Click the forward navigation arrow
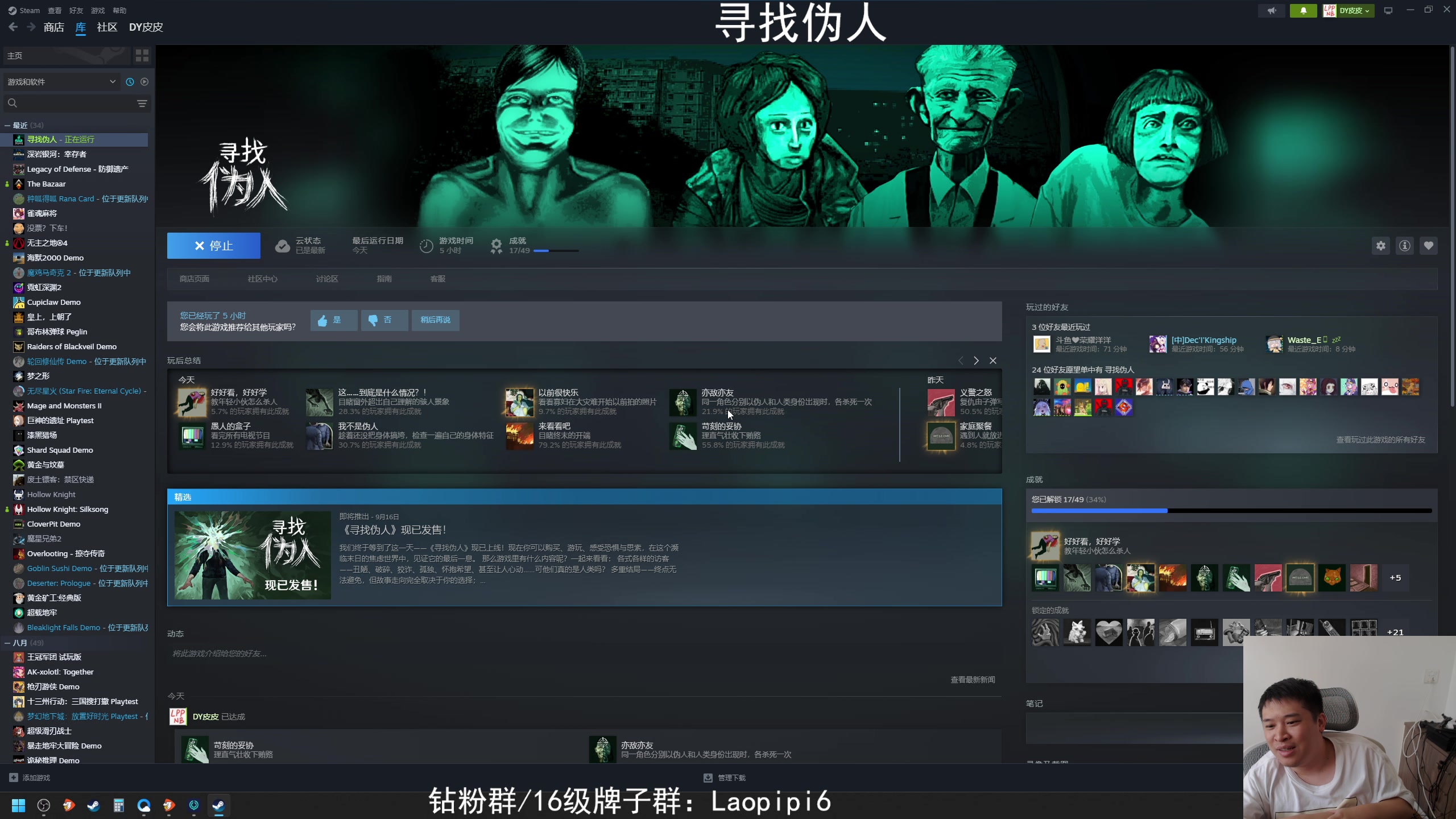 click(x=31, y=27)
